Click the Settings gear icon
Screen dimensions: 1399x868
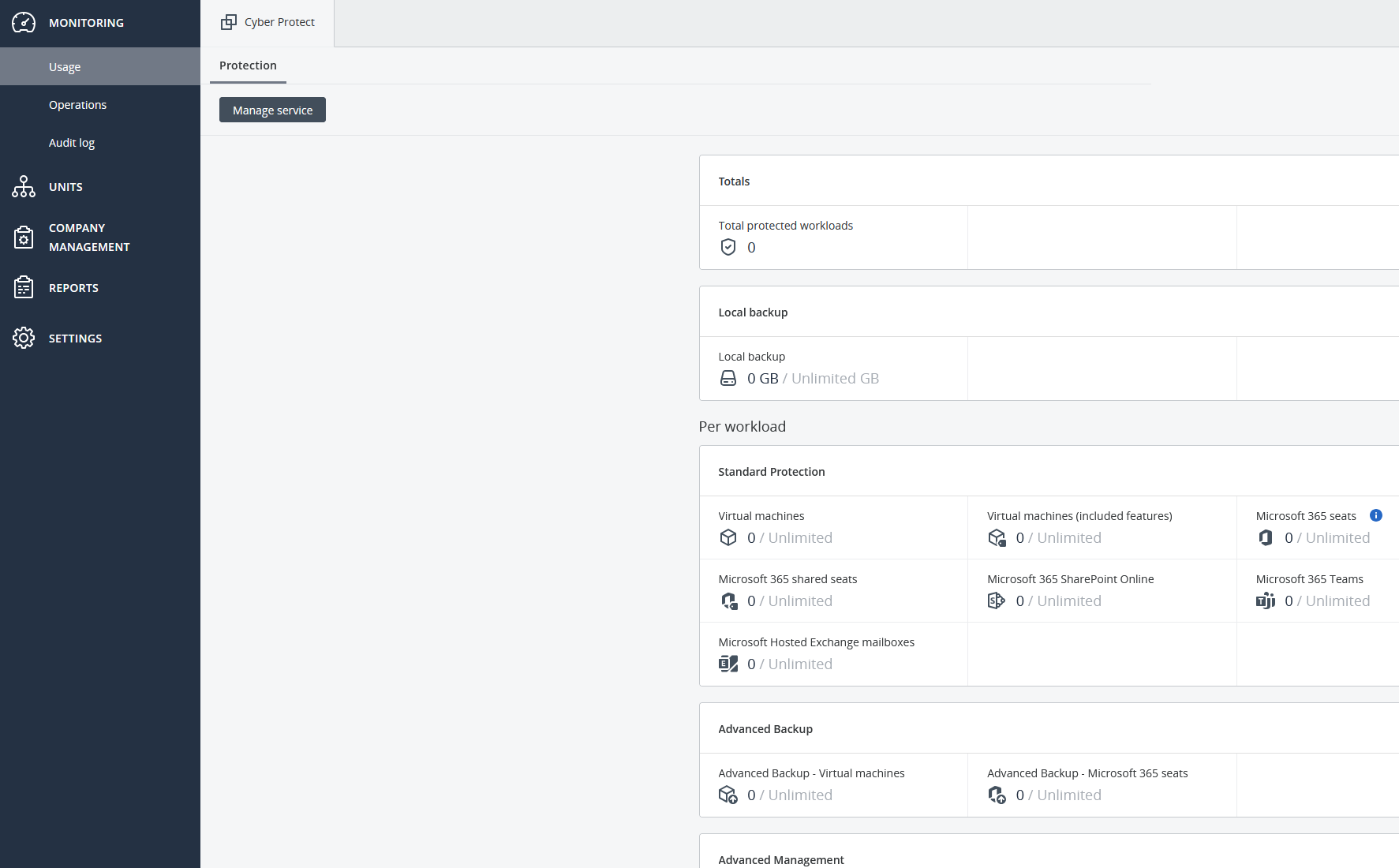click(x=24, y=338)
